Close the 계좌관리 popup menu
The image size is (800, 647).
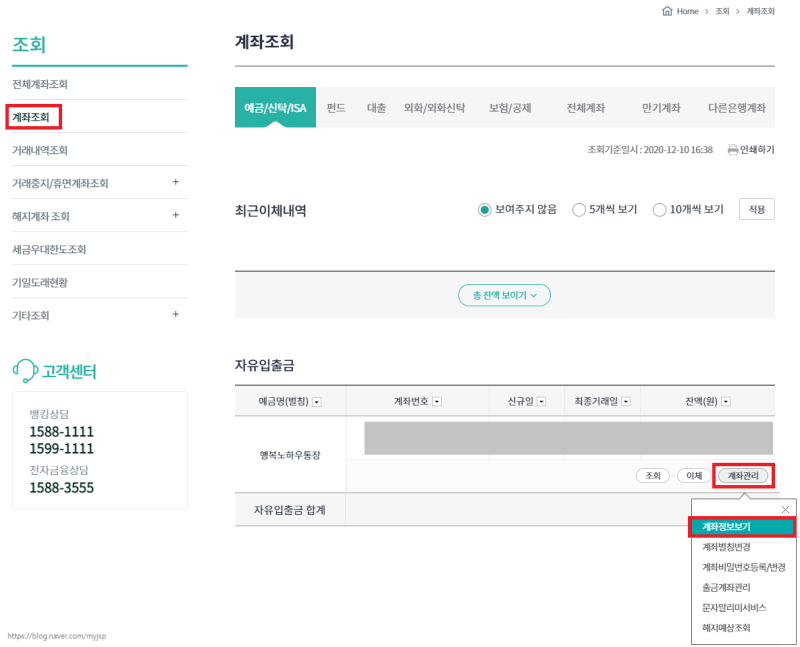pos(786,509)
